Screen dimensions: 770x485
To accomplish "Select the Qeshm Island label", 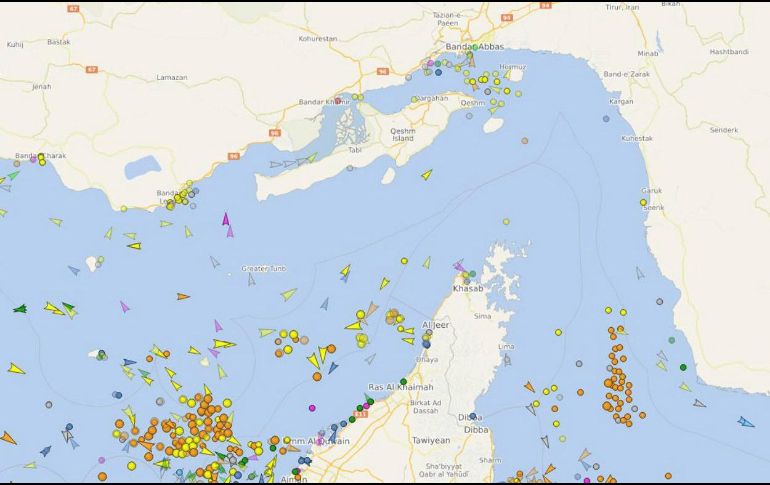I will pos(403,135).
